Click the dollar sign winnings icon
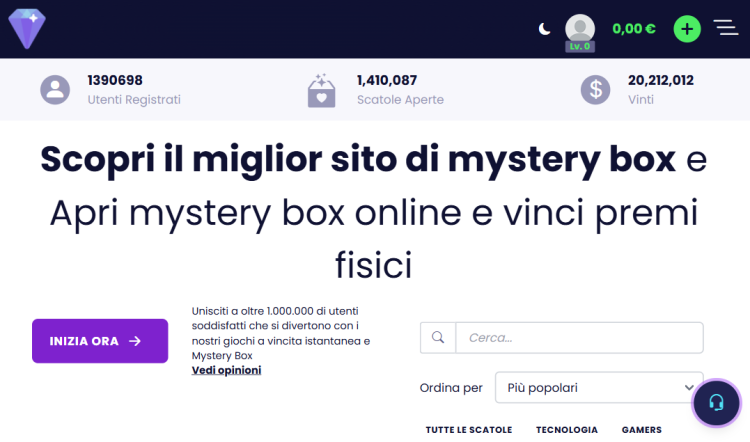 tap(595, 90)
